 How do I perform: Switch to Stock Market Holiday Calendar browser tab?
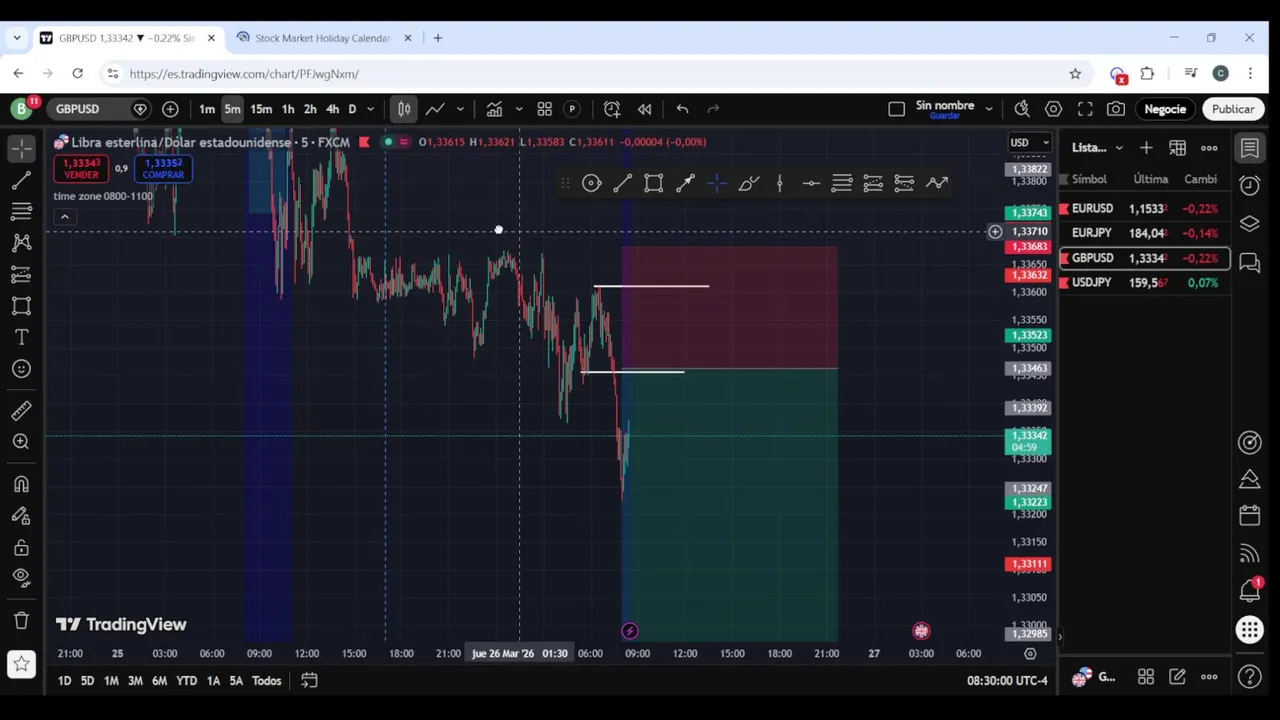pos(322,38)
